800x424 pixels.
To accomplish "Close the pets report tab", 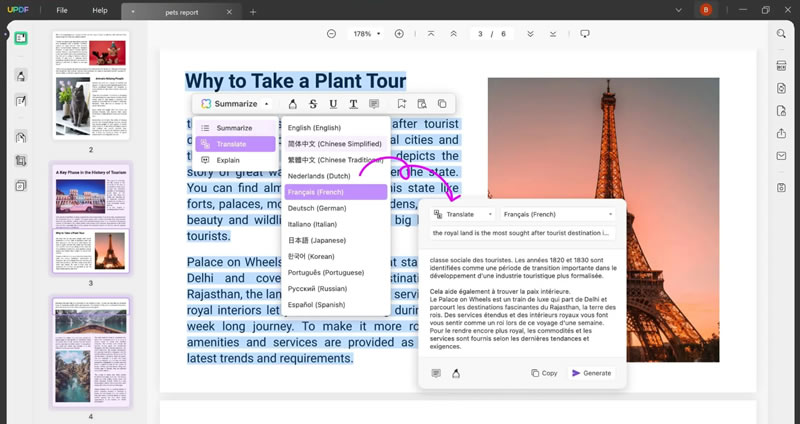I will click(229, 12).
